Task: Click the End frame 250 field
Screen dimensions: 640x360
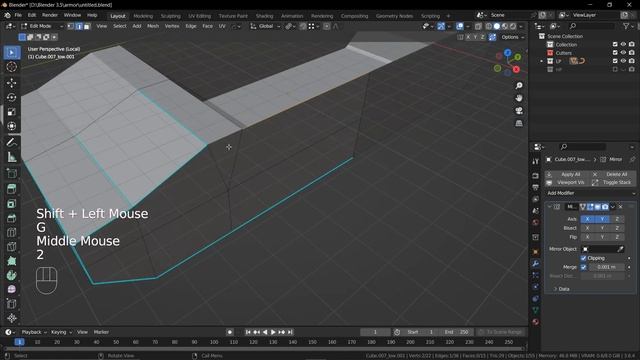Action: (x=457, y=332)
